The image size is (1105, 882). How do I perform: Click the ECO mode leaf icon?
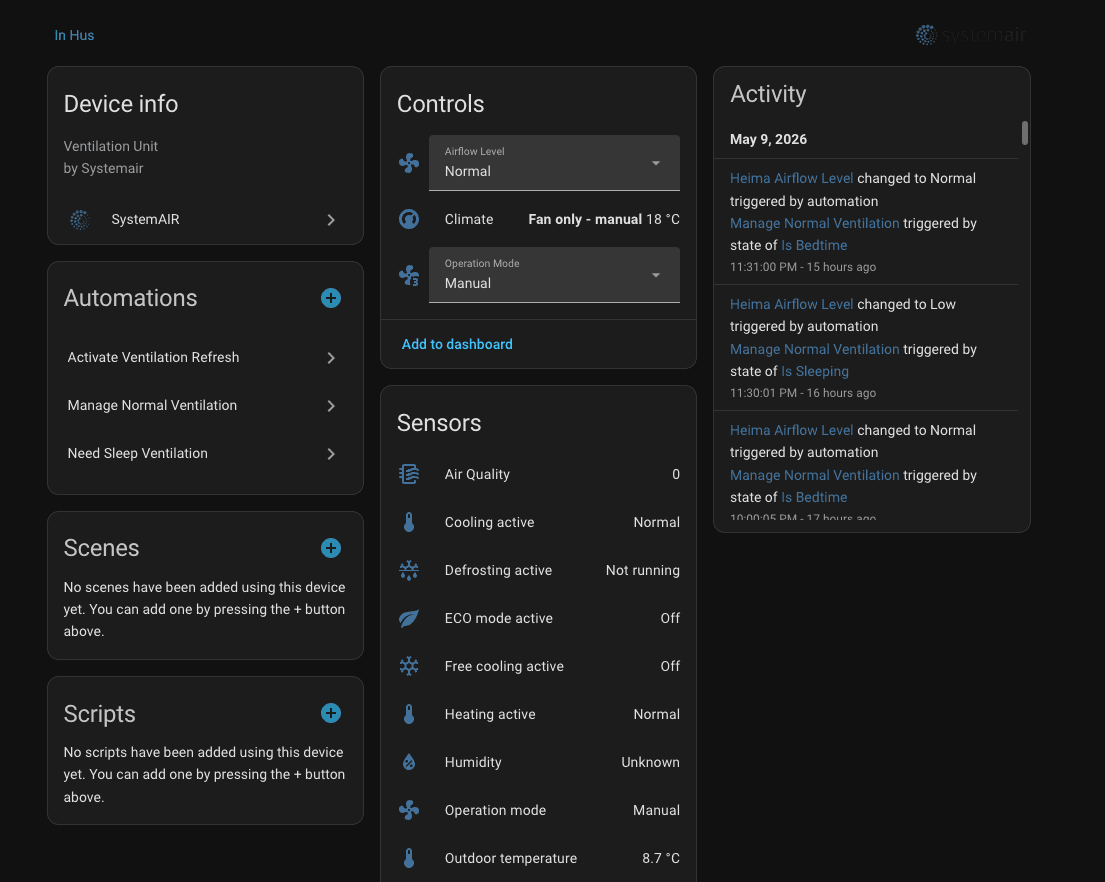[x=409, y=618]
